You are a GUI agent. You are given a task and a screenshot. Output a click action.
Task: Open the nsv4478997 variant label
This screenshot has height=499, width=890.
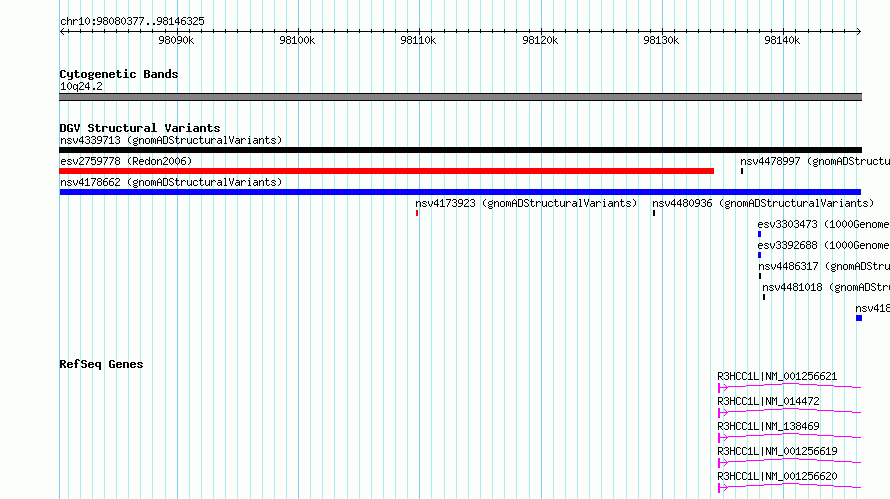coord(815,161)
